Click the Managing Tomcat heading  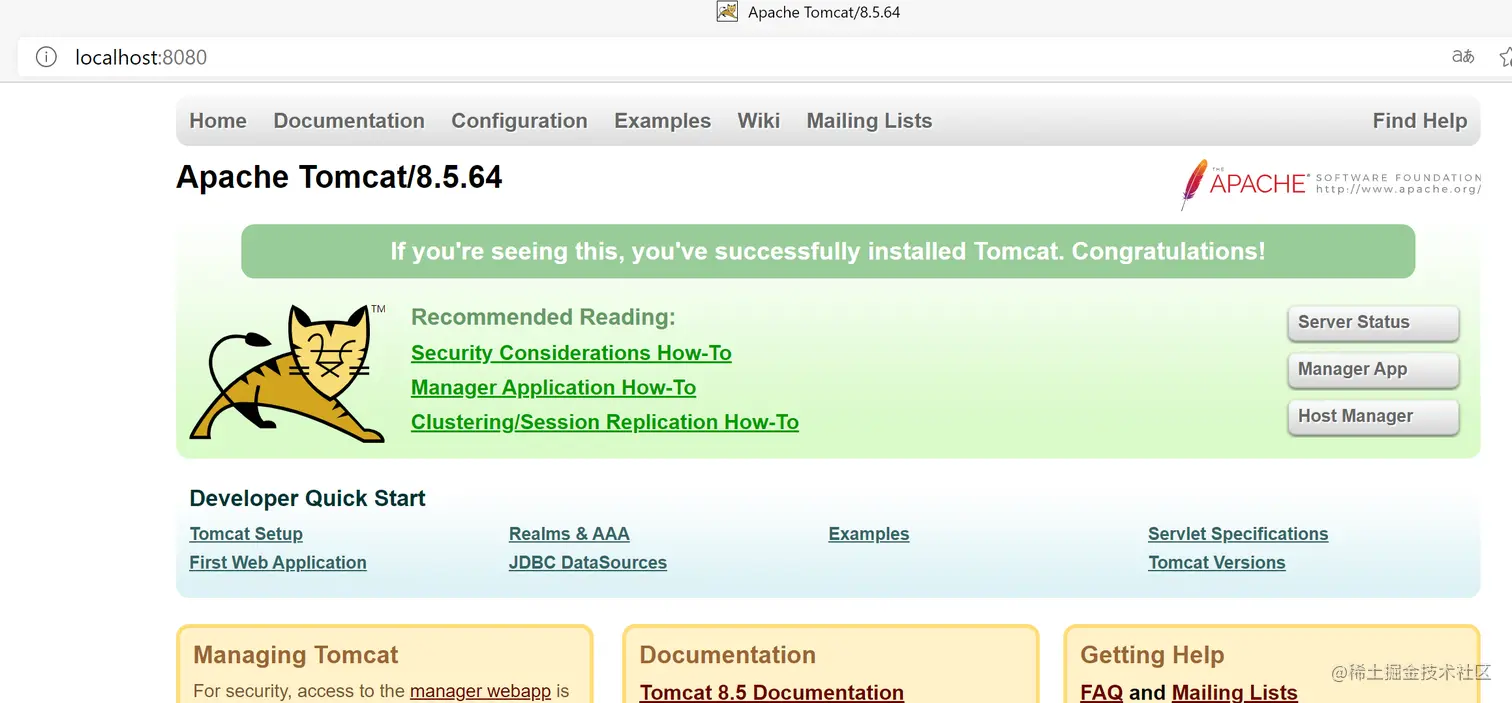point(296,655)
